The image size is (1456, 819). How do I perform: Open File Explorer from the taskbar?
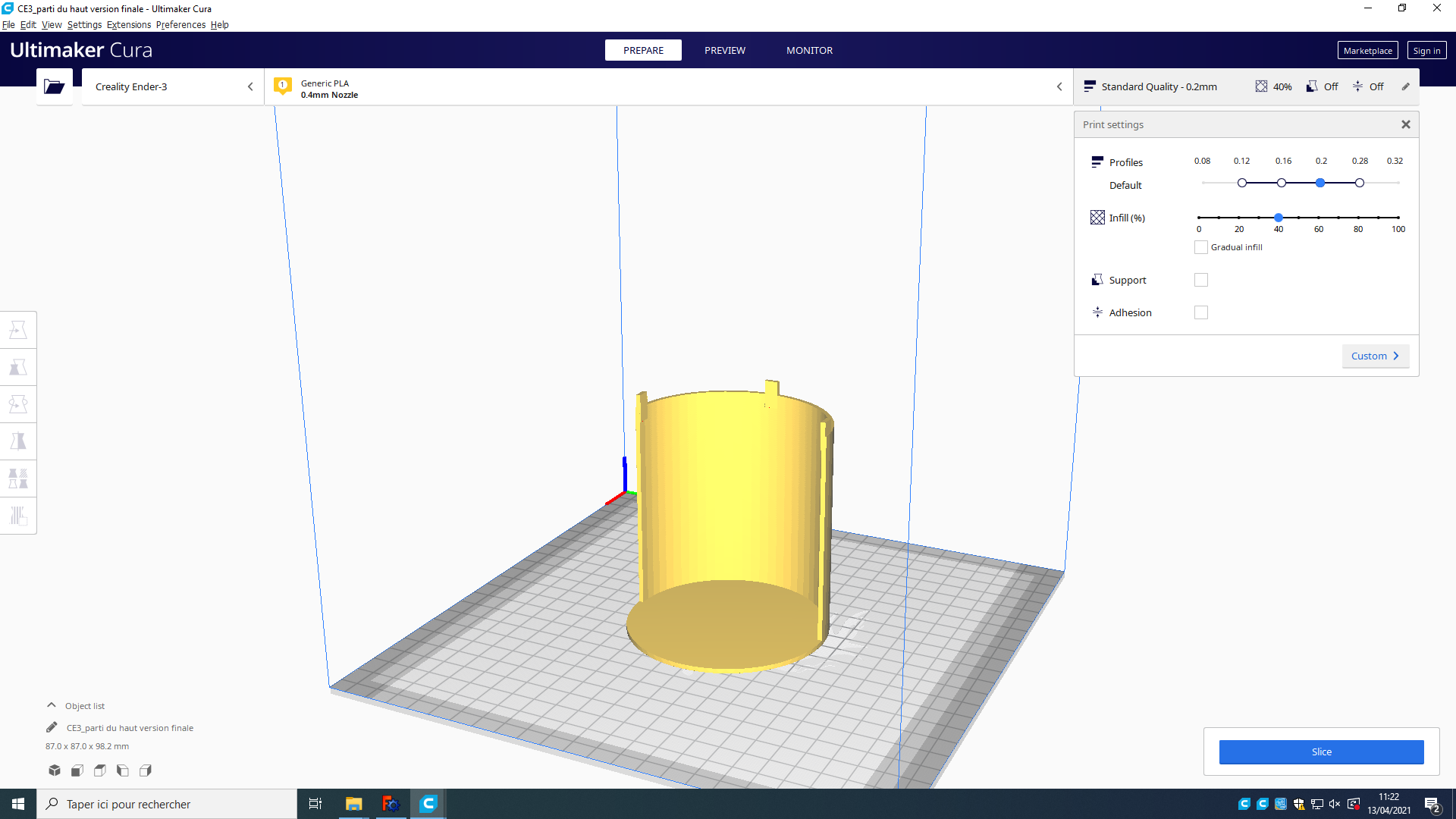tap(353, 804)
